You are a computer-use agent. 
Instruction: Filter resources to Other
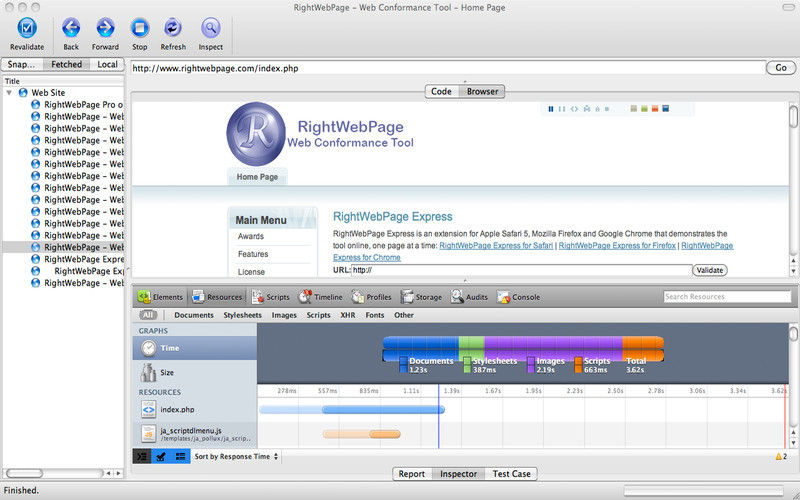pos(404,315)
